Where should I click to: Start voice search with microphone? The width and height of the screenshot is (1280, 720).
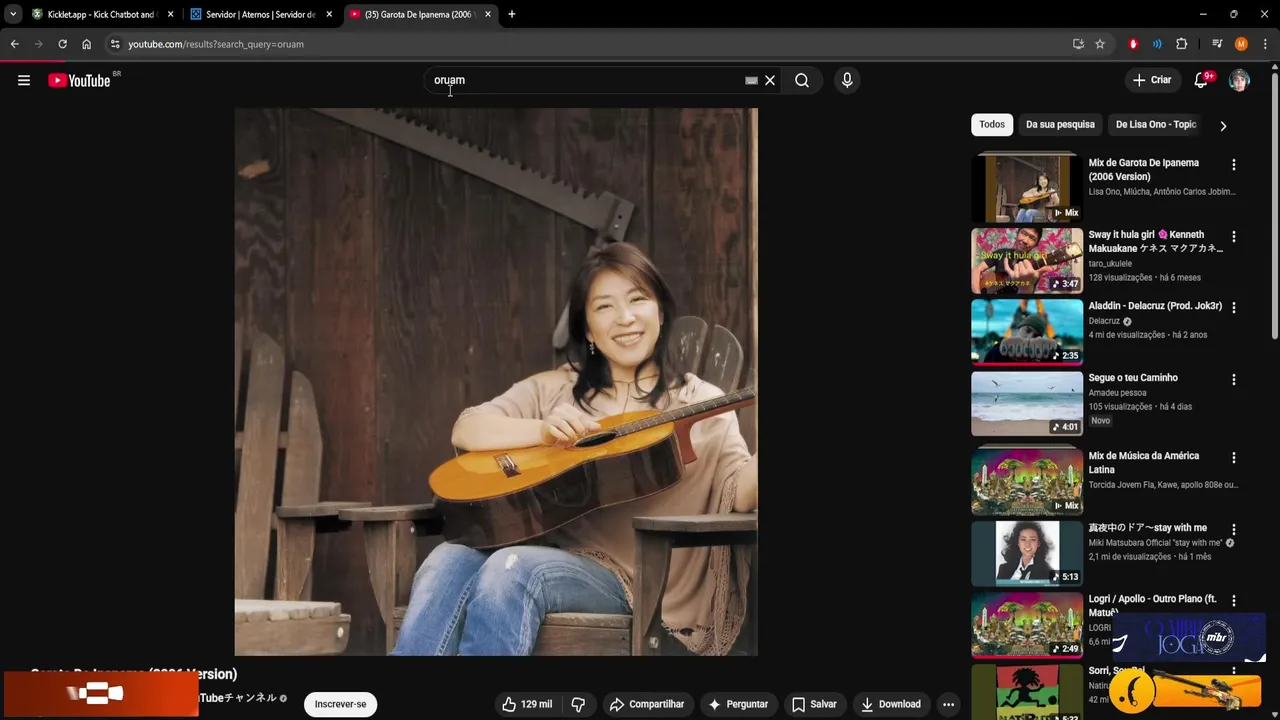click(x=847, y=80)
